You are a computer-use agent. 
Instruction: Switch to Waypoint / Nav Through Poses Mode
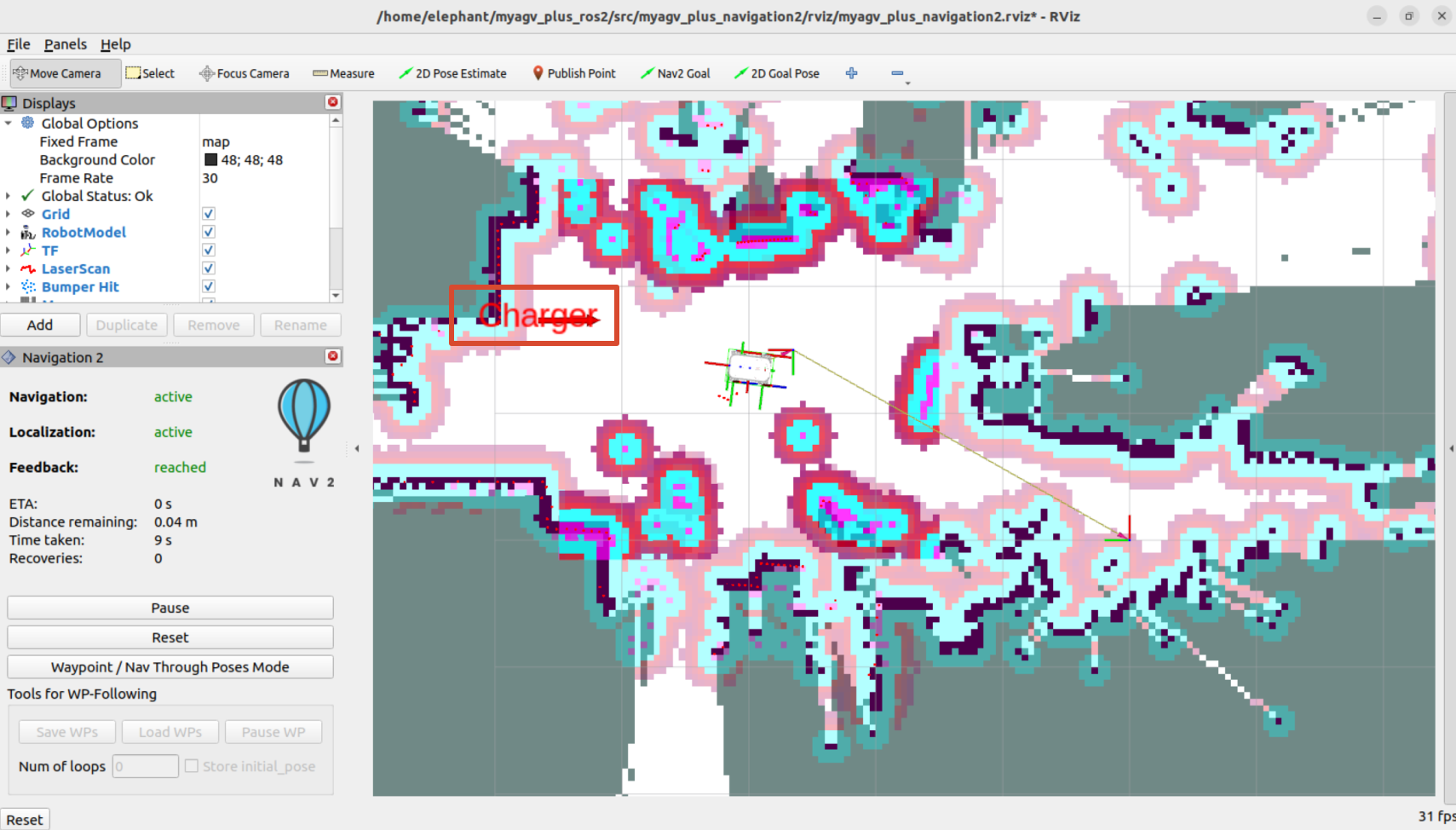(170, 667)
